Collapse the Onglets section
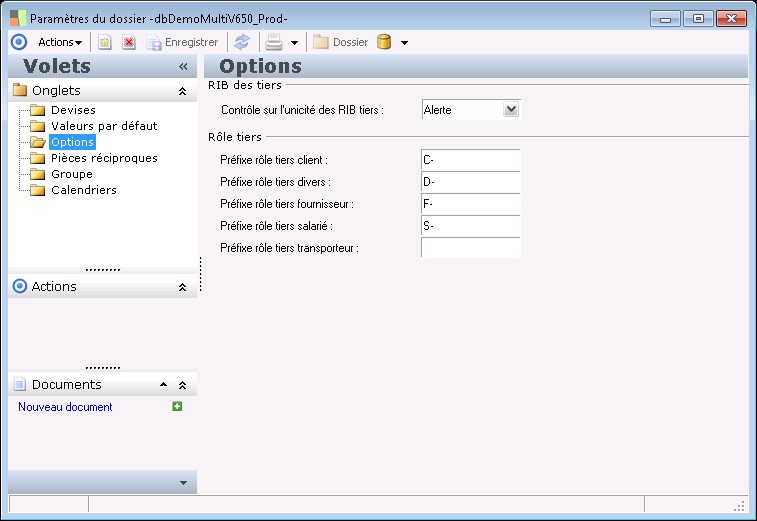The width and height of the screenshot is (757, 521). click(182, 91)
